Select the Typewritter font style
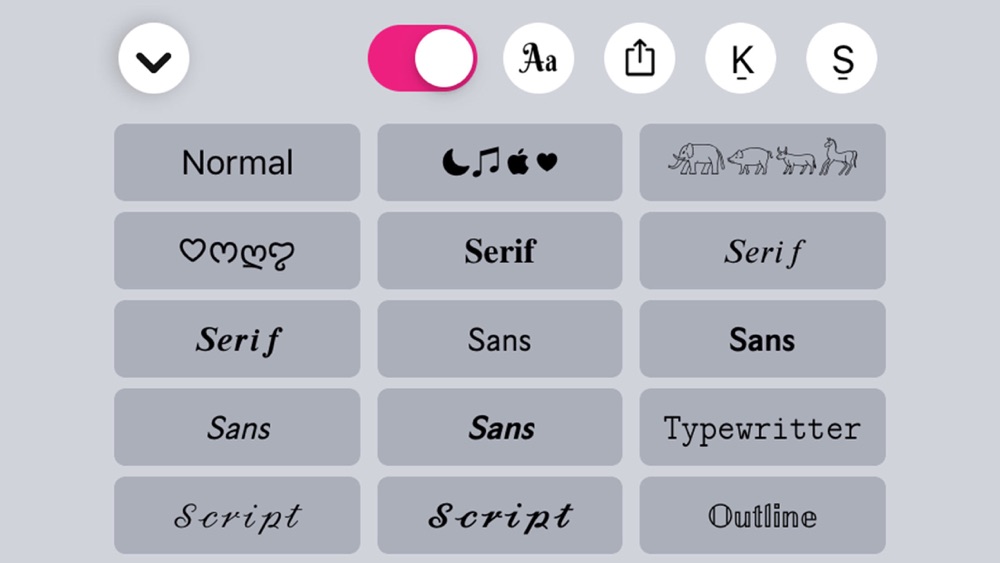 (763, 427)
